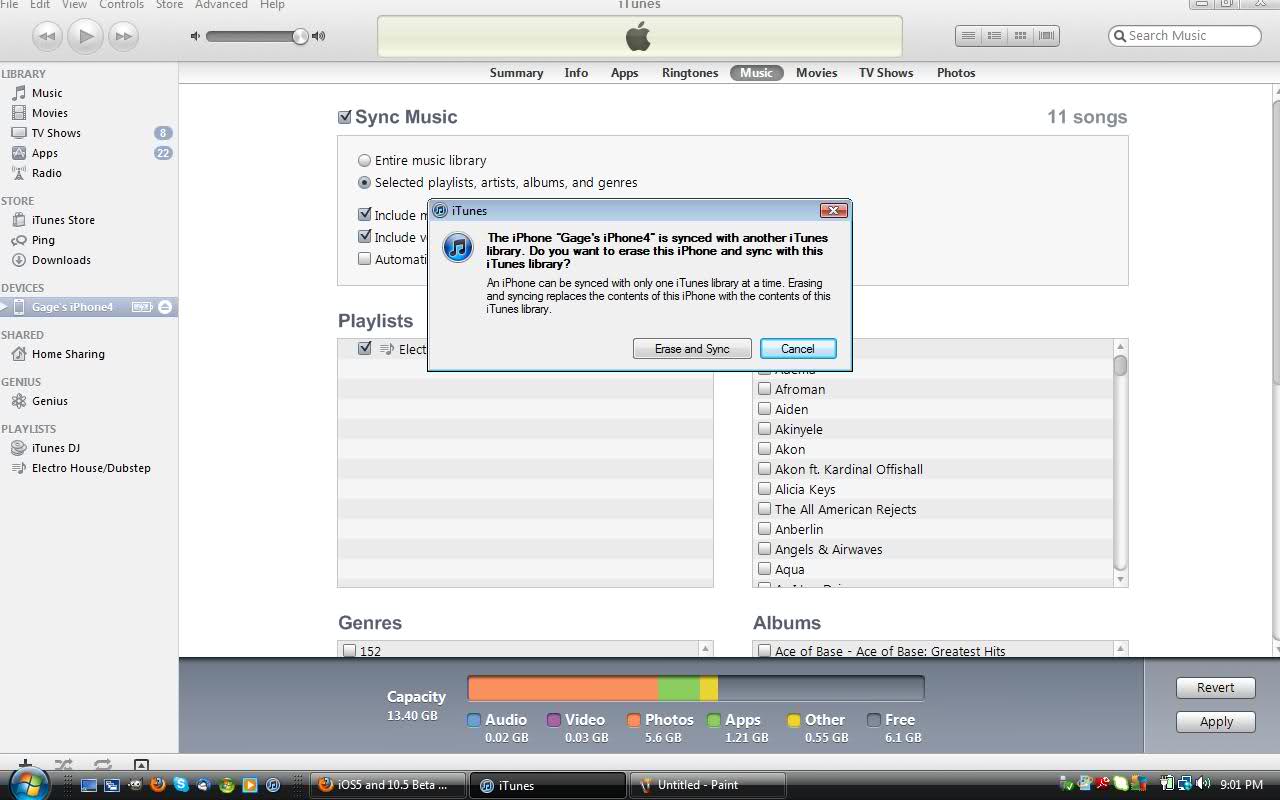
Task: Click the Apply button
Action: [x=1216, y=722]
